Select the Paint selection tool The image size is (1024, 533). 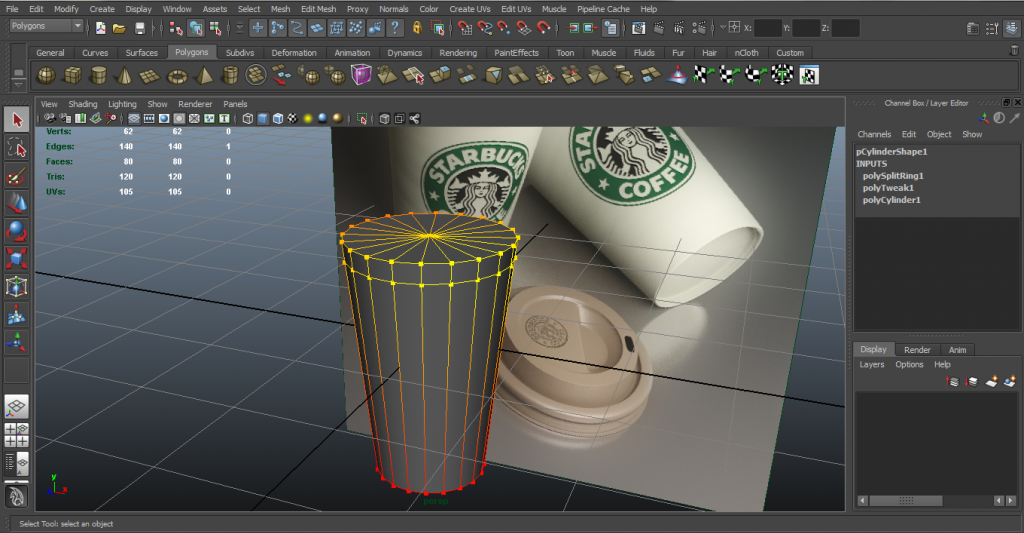coord(17,177)
